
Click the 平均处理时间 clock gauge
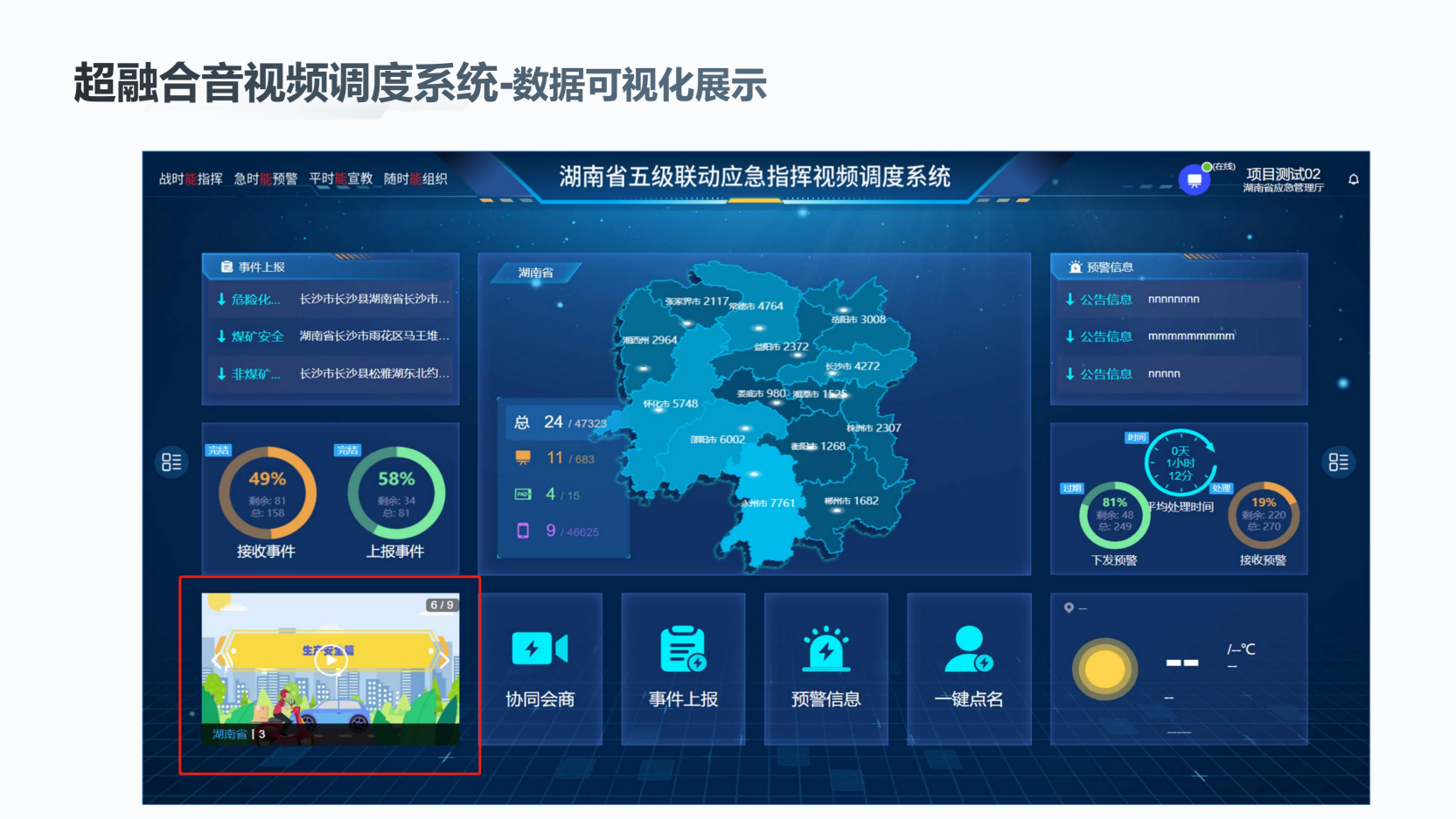pyautogui.click(x=1181, y=463)
